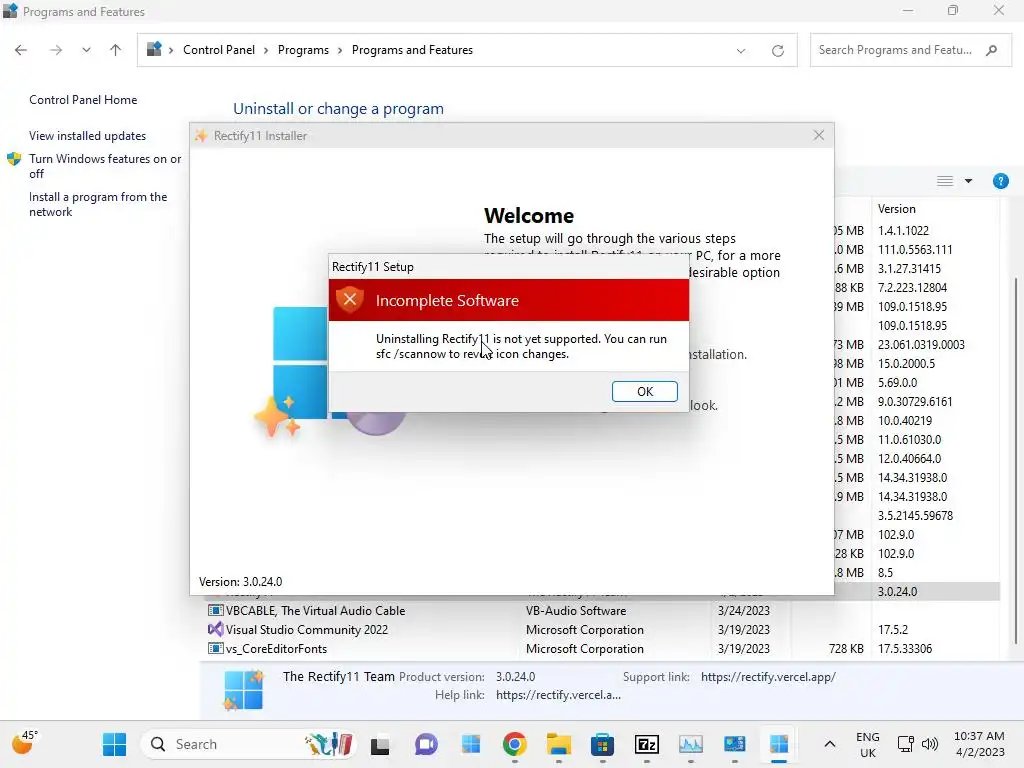Click the red error shield icon
1024x768 pixels.
350,300
